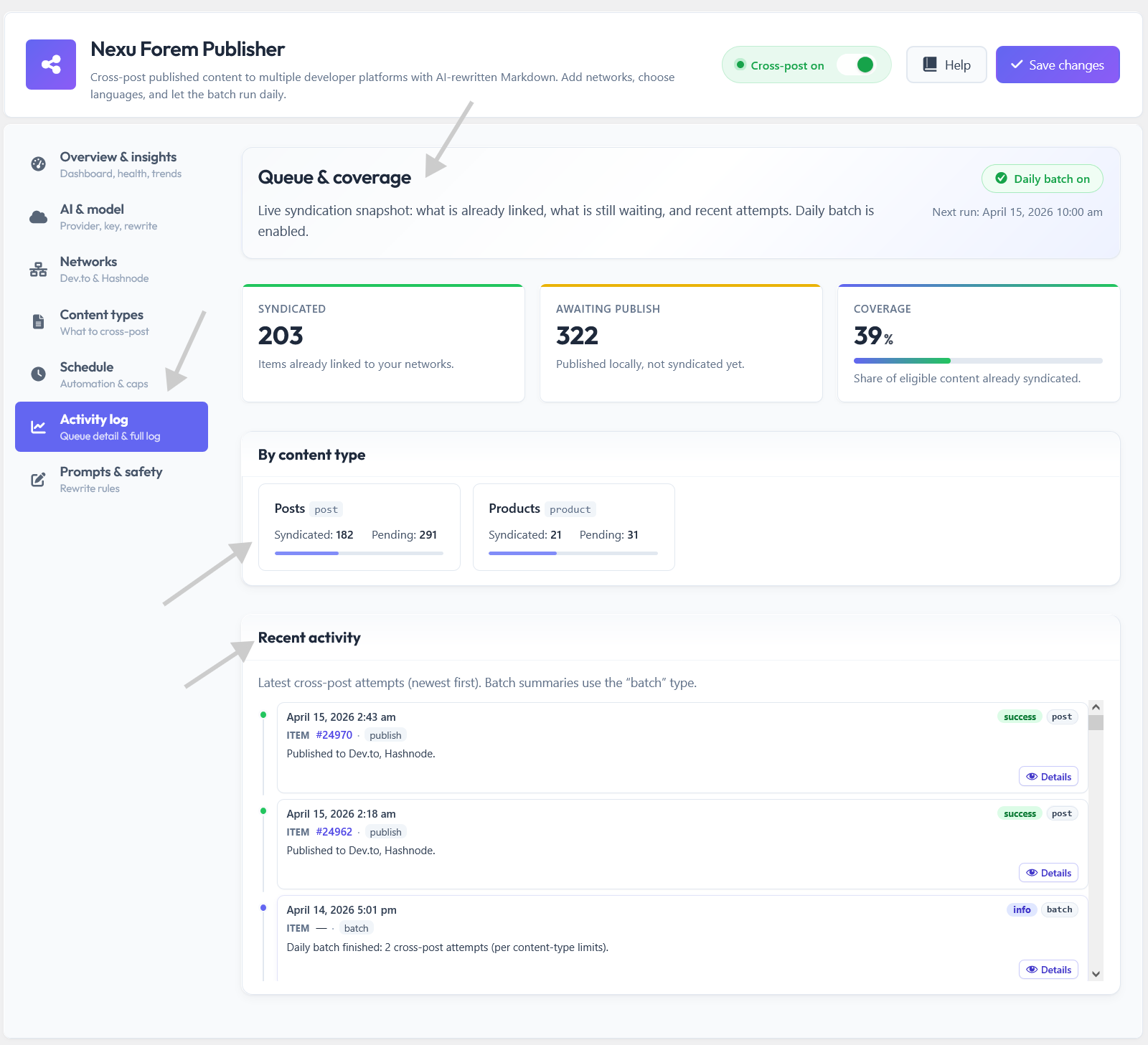Click the Schedule clock icon
Viewport: 1148px width, 1045px height.
(38, 374)
